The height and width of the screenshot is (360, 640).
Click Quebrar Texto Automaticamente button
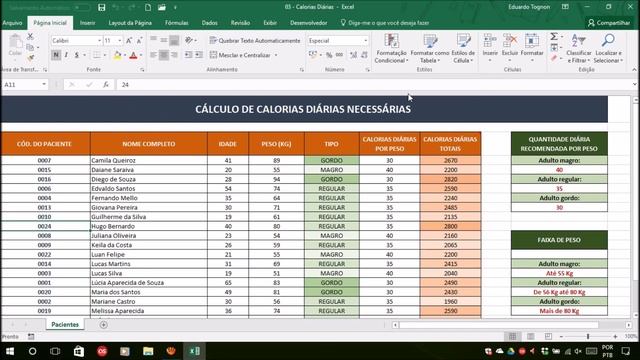pyautogui.click(x=255, y=40)
